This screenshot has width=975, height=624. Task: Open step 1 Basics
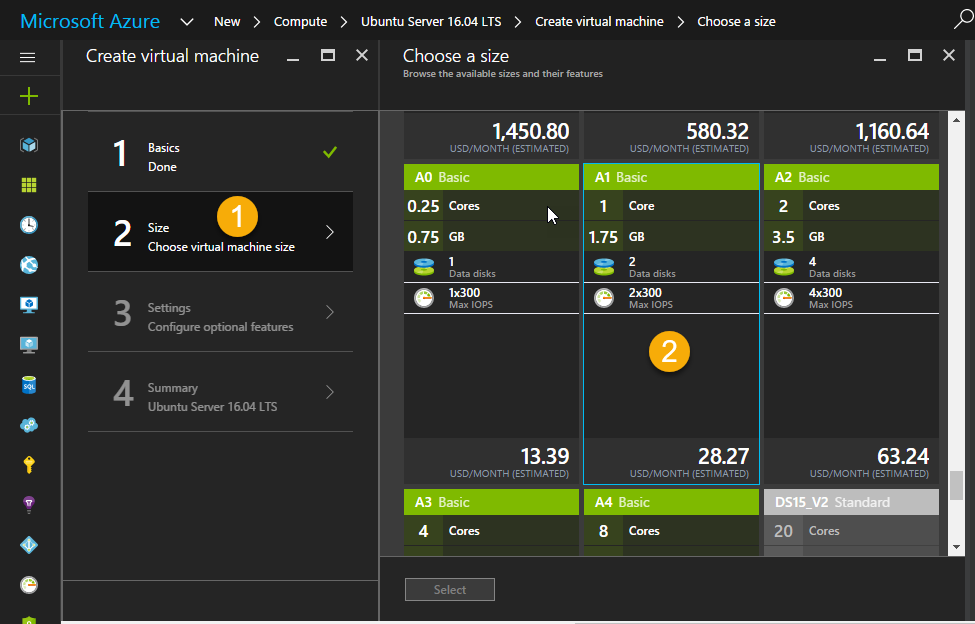[221, 152]
